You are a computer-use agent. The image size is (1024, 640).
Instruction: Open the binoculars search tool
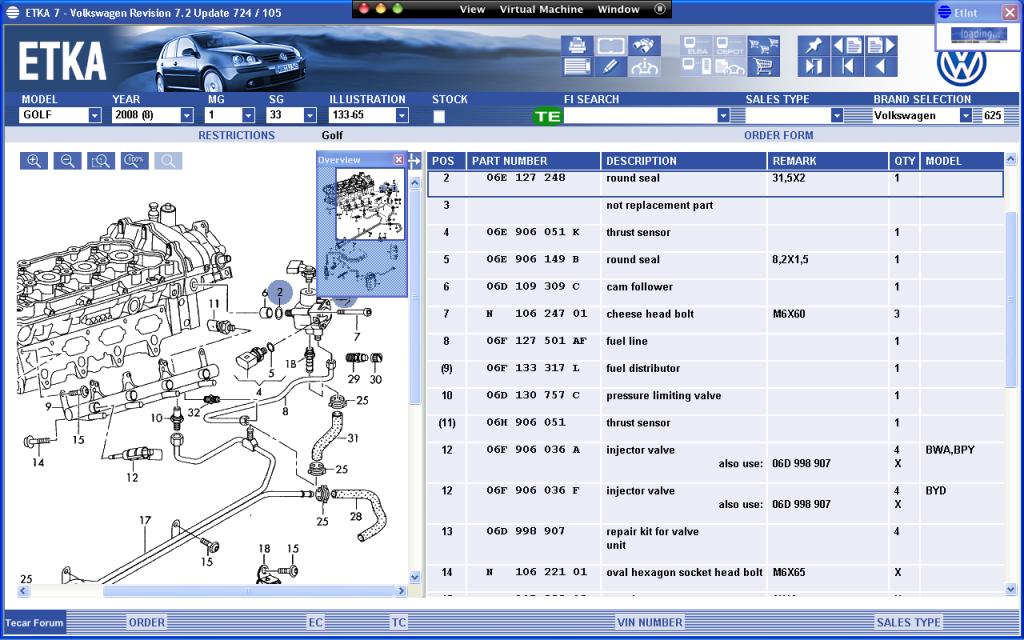tap(645, 46)
